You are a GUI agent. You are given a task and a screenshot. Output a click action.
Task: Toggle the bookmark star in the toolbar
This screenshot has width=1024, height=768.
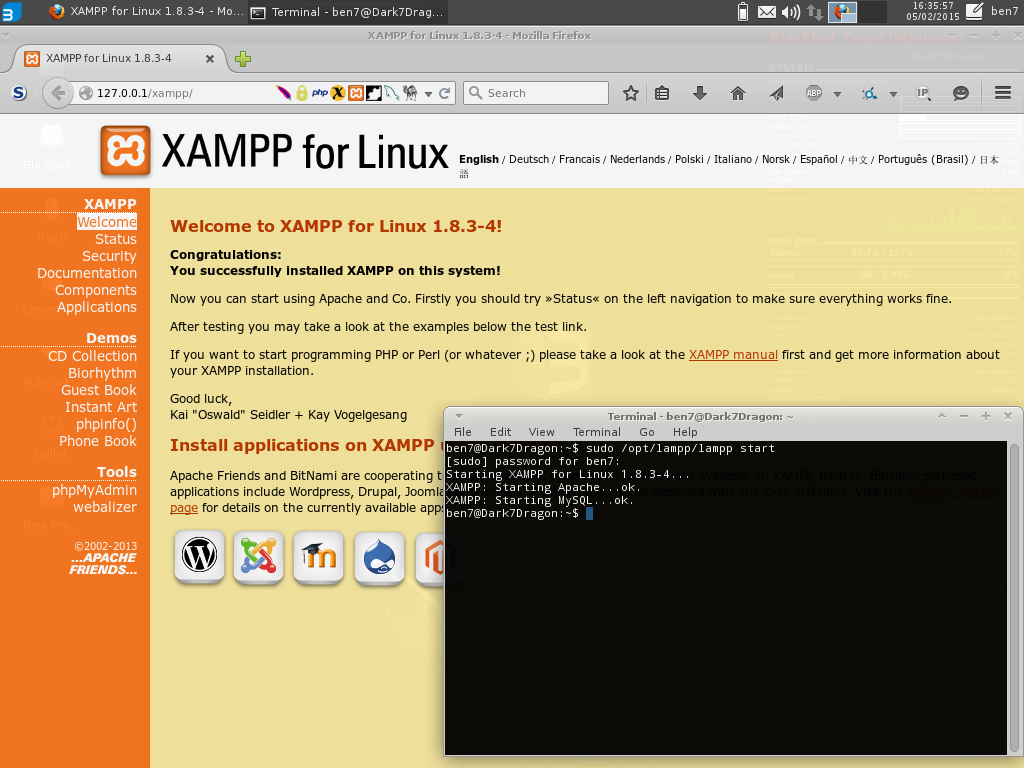631,92
